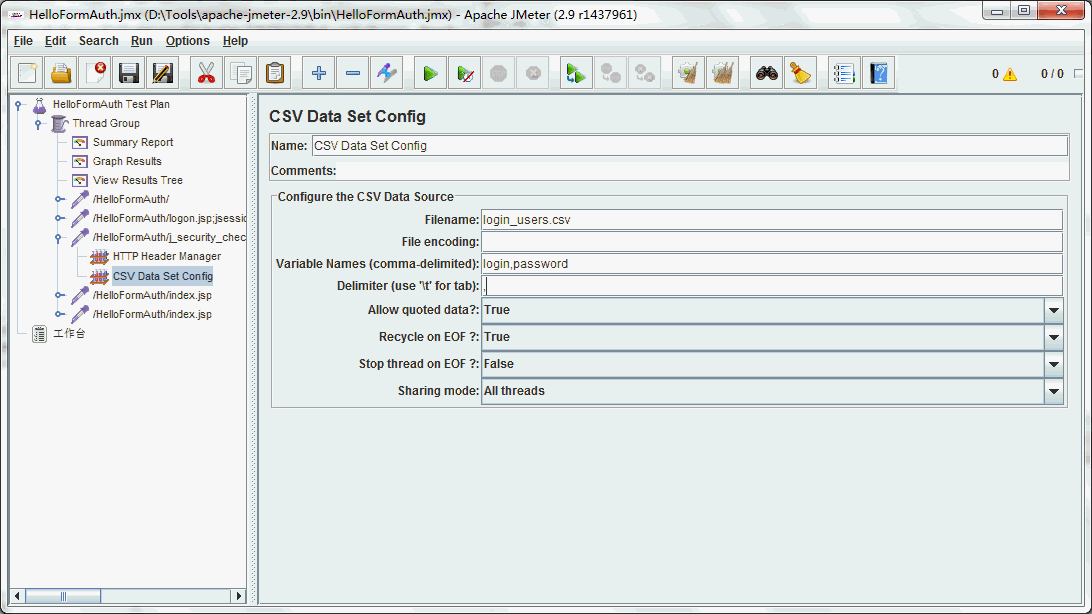1092x614 pixels.
Task: Click the Stop test icon
Action: [499, 73]
